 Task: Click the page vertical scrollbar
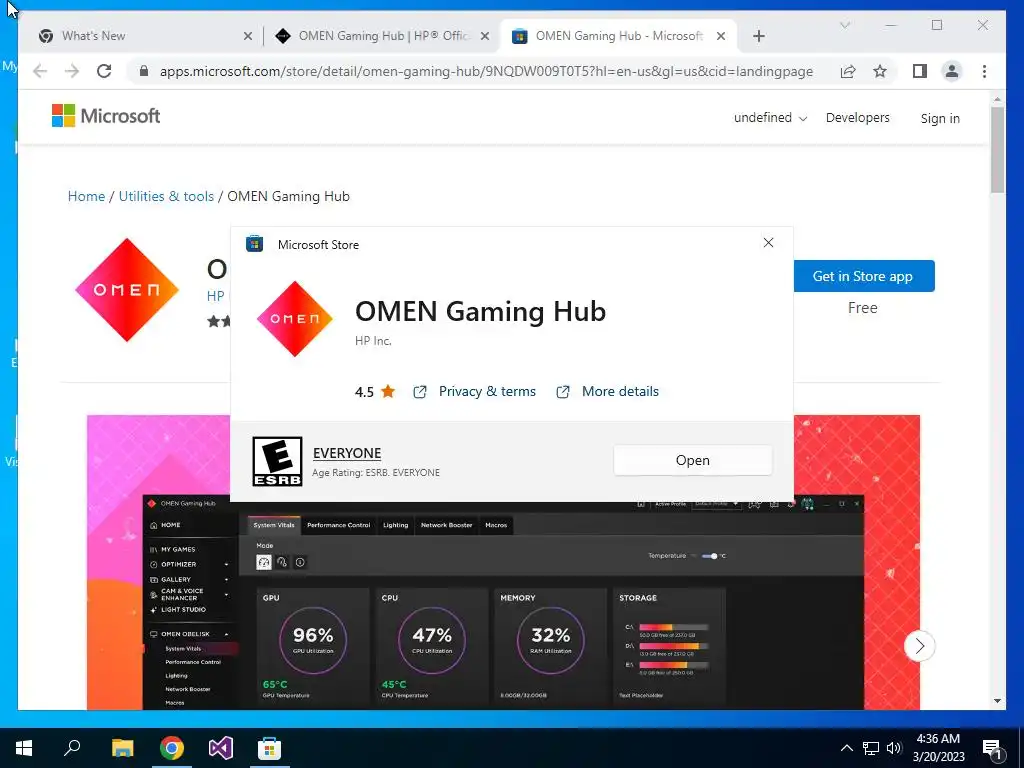(997, 151)
